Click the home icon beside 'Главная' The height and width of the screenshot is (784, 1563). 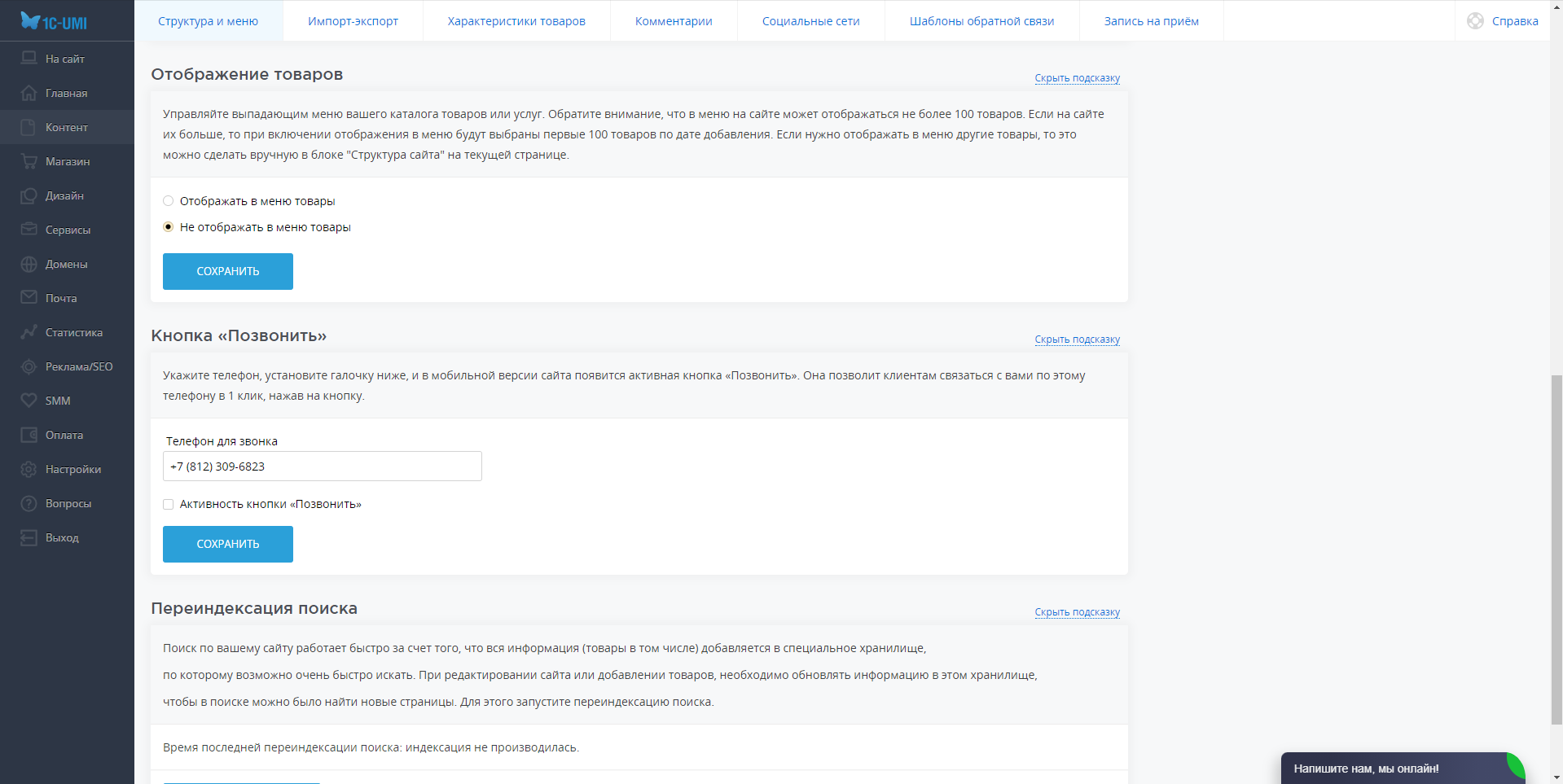click(x=29, y=93)
